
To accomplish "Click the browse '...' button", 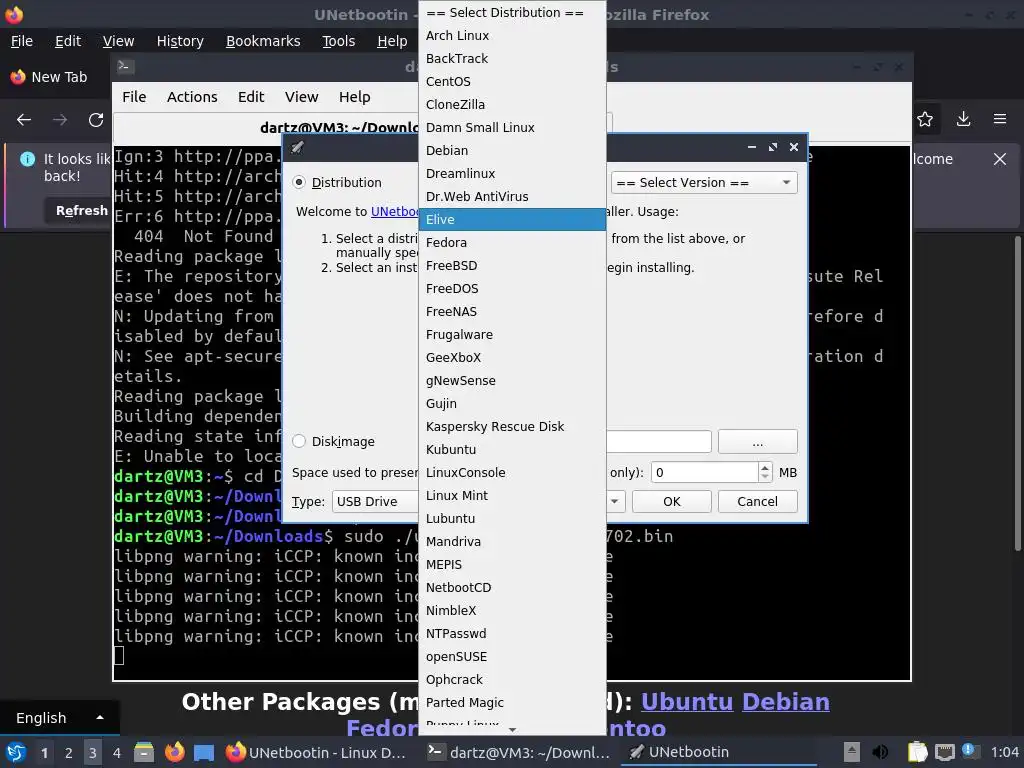I will (x=757, y=442).
